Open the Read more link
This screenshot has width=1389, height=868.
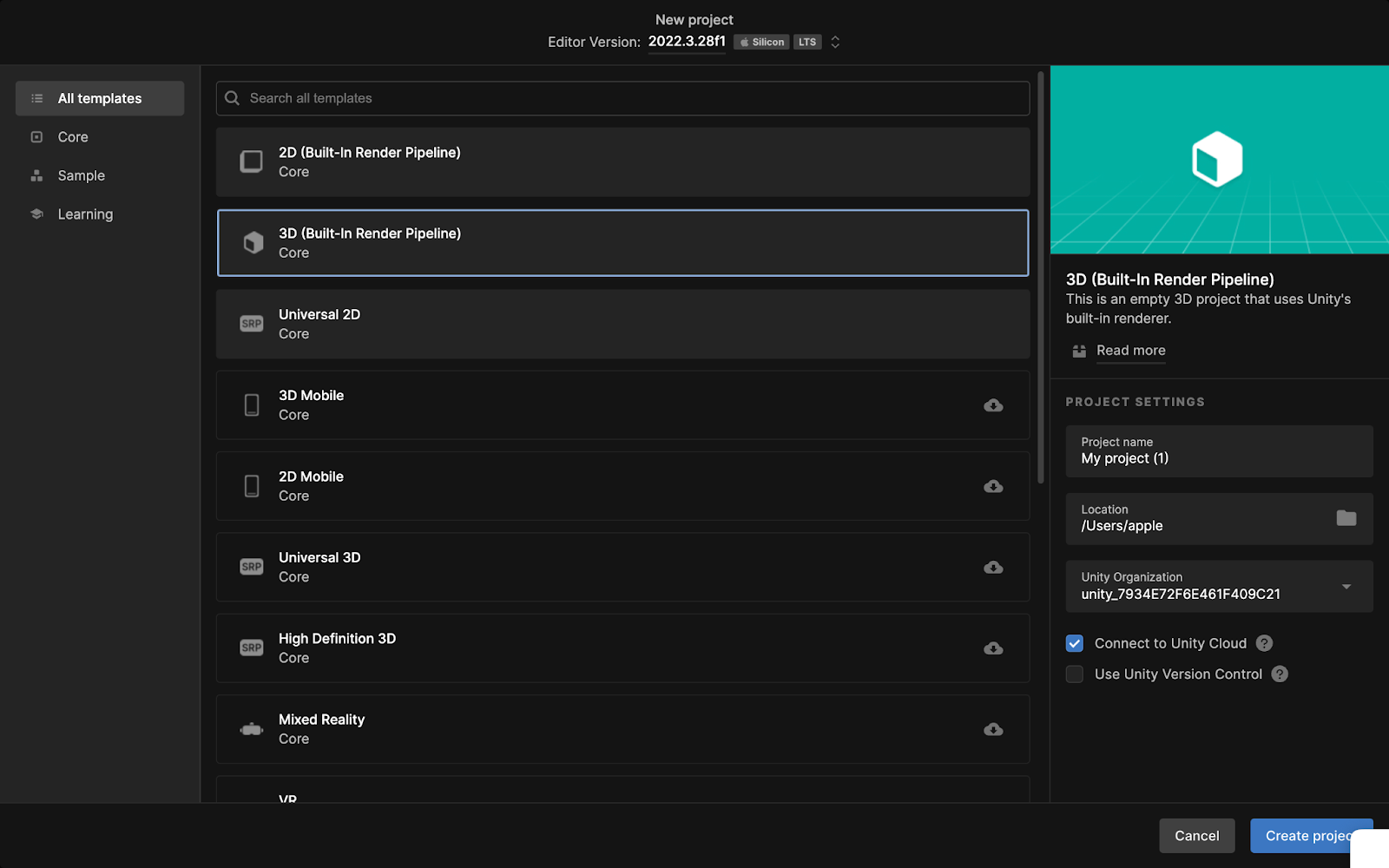pos(1130,351)
